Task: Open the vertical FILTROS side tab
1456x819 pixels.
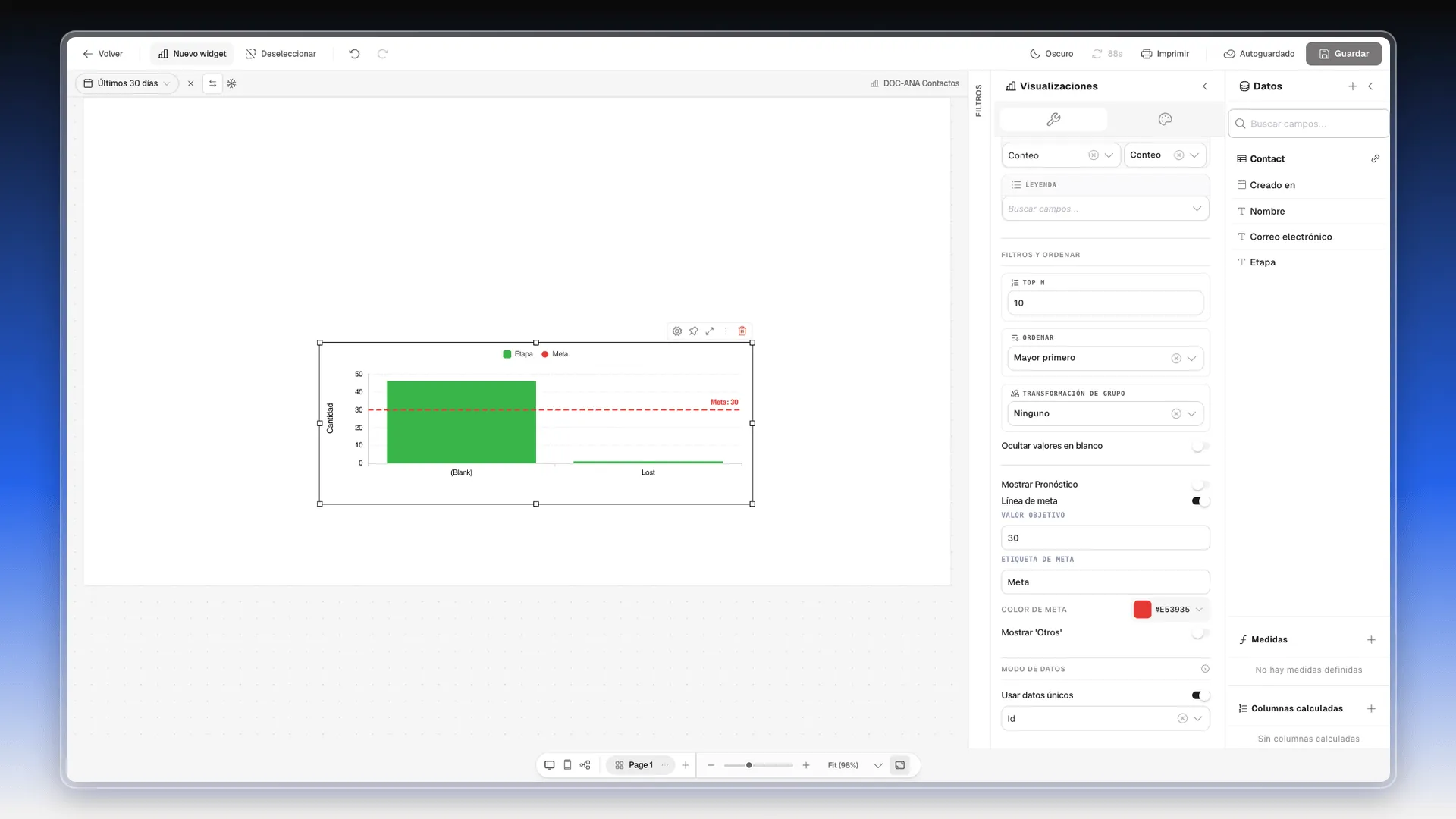Action: [x=978, y=101]
